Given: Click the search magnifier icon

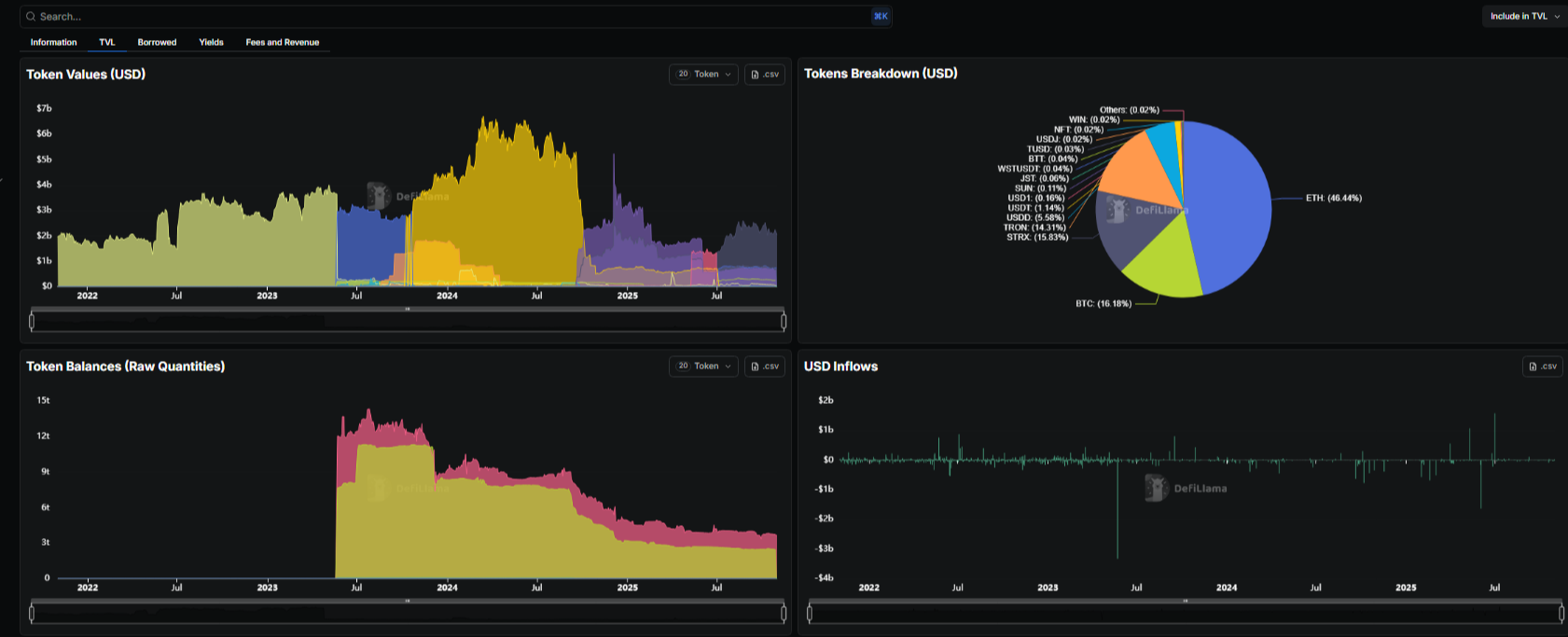Looking at the screenshot, I should [31, 17].
